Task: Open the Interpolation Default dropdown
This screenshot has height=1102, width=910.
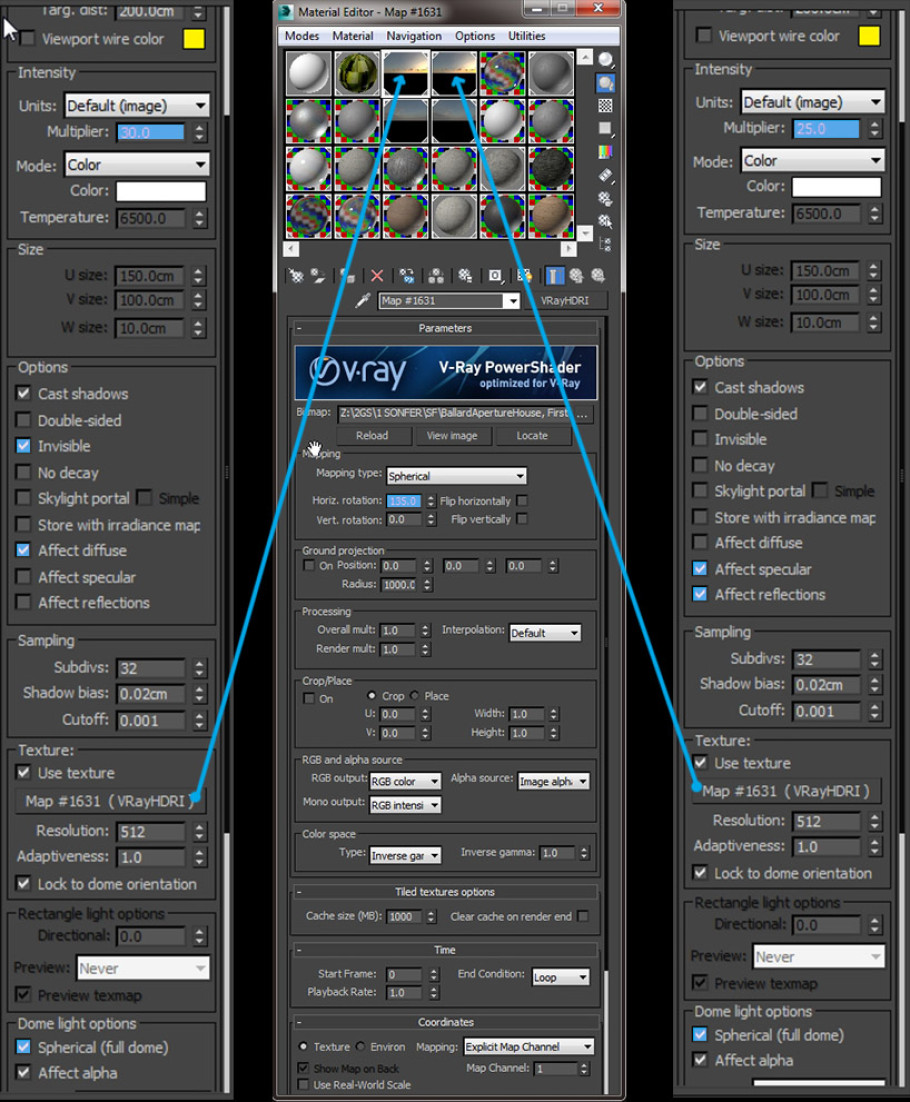Action: point(545,633)
